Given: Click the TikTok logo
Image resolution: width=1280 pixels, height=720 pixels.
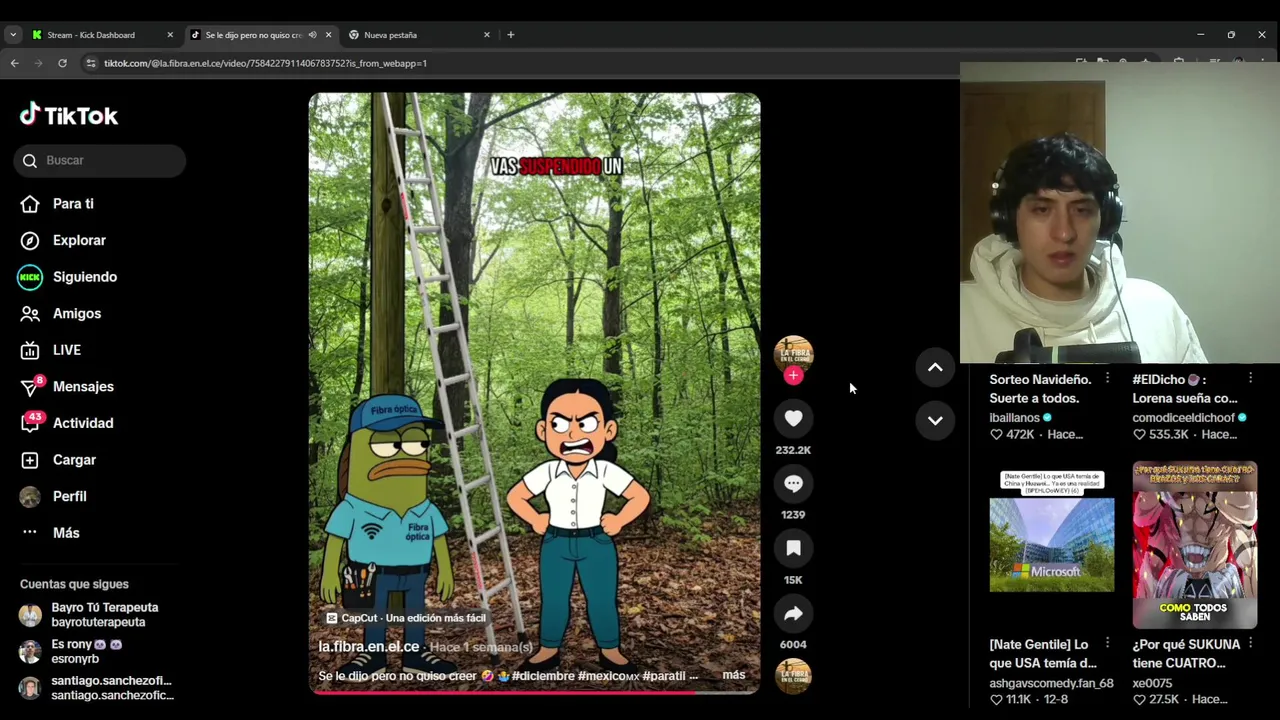Looking at the screenshot, I should 69,115.
